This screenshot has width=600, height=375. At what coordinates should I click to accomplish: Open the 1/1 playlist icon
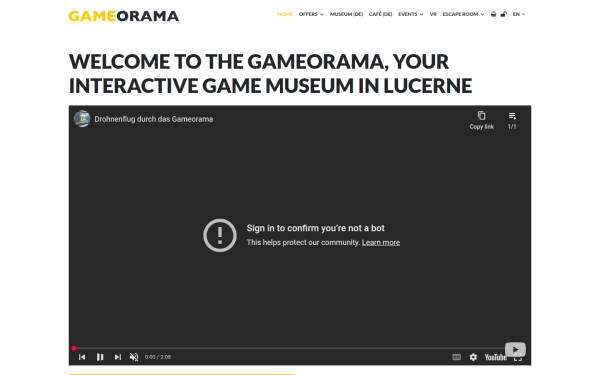tap(512, 120)
